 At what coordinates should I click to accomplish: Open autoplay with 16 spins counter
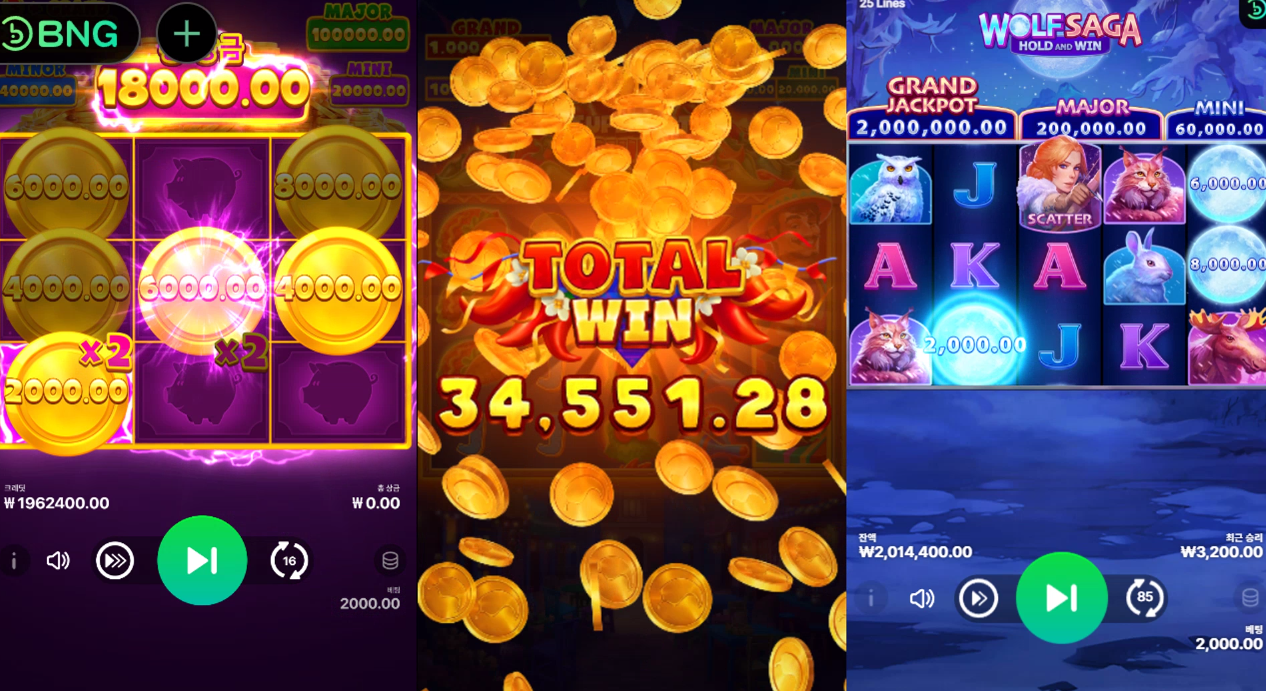pos(289,561)
